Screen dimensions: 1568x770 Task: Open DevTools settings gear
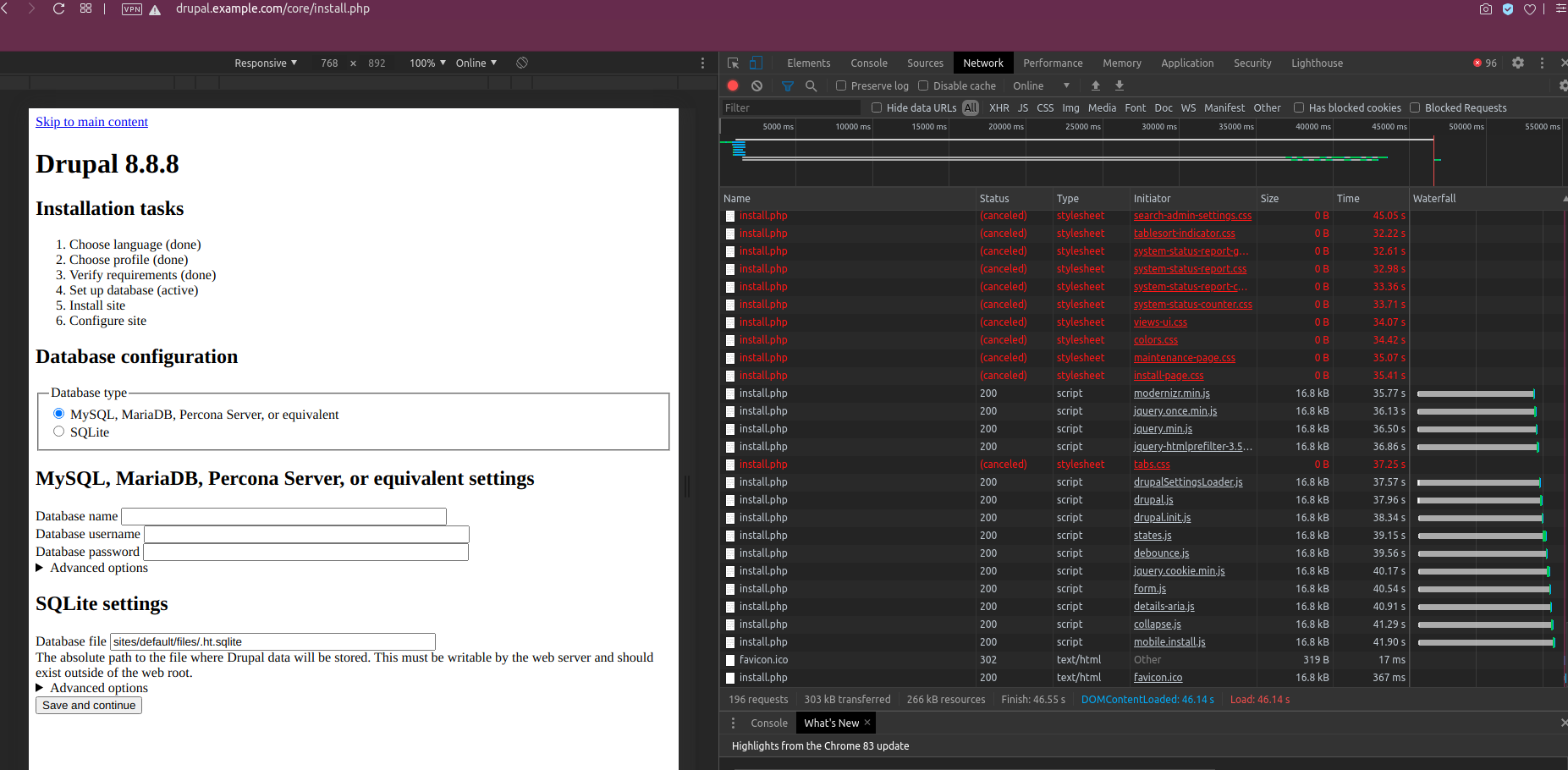pos(1518,63)
